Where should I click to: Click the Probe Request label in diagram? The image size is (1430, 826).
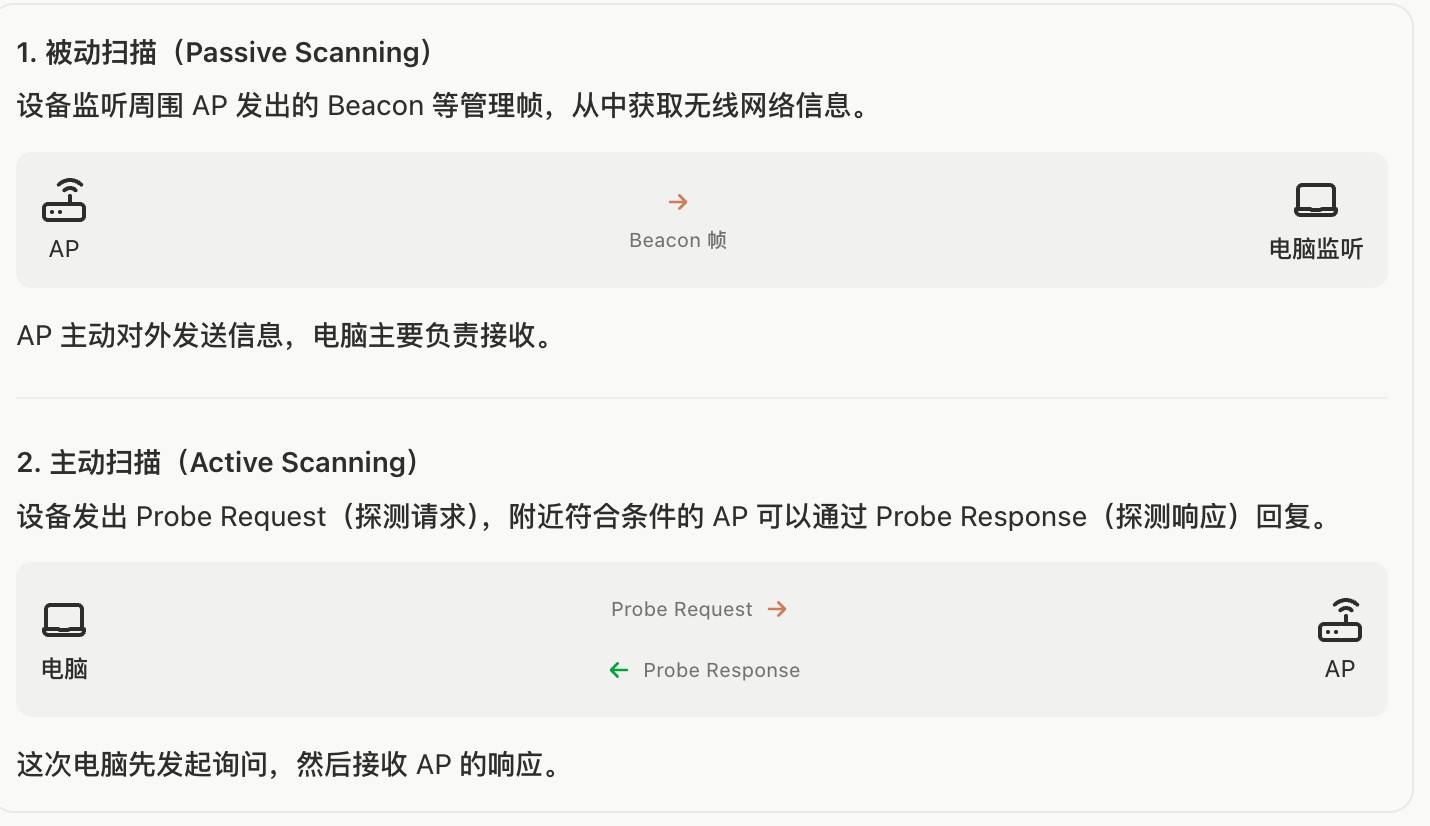click(x=682, y=609)
